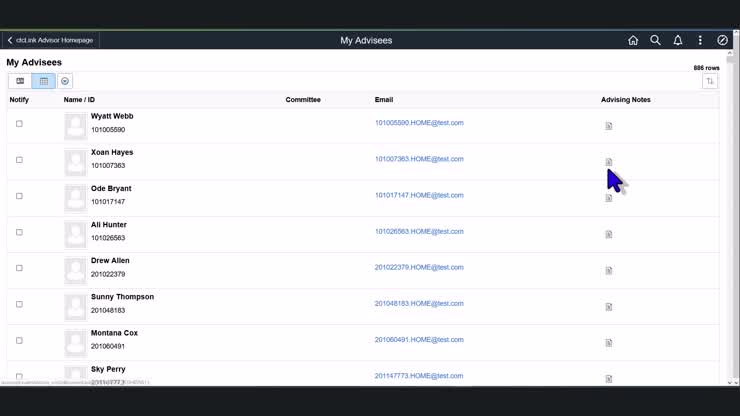The height and width of the screenshot is (416, 740).
Task: Go to the Home page icon
Action: click(633, 41)
